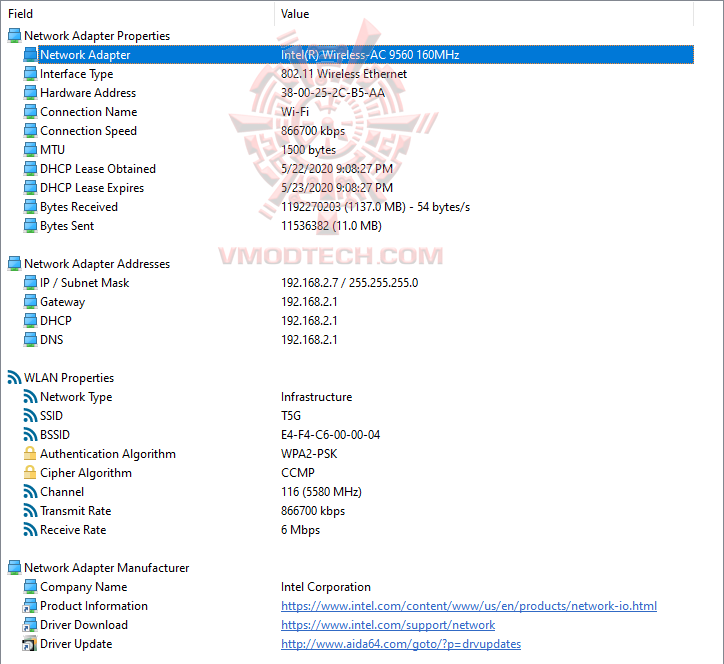Select the Transmit Rate field label

76,511
